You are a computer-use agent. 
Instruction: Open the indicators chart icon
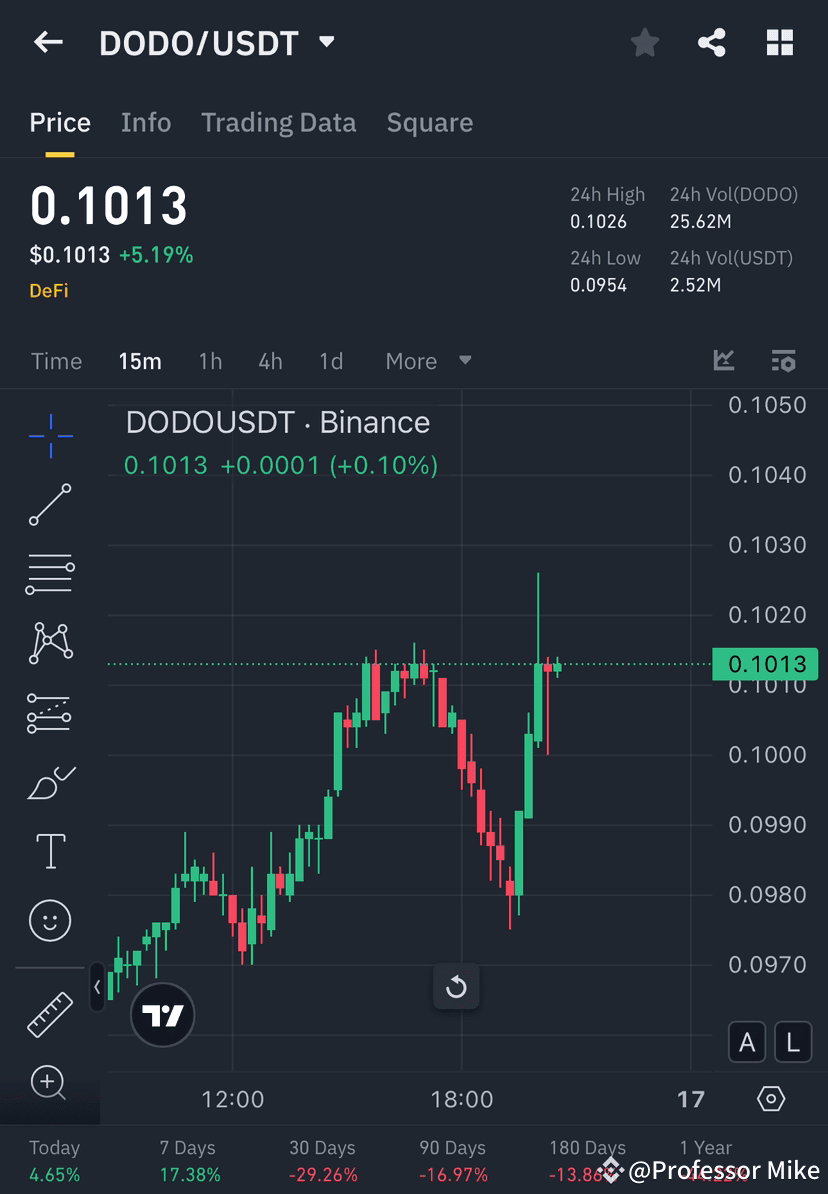coord(723,361)
